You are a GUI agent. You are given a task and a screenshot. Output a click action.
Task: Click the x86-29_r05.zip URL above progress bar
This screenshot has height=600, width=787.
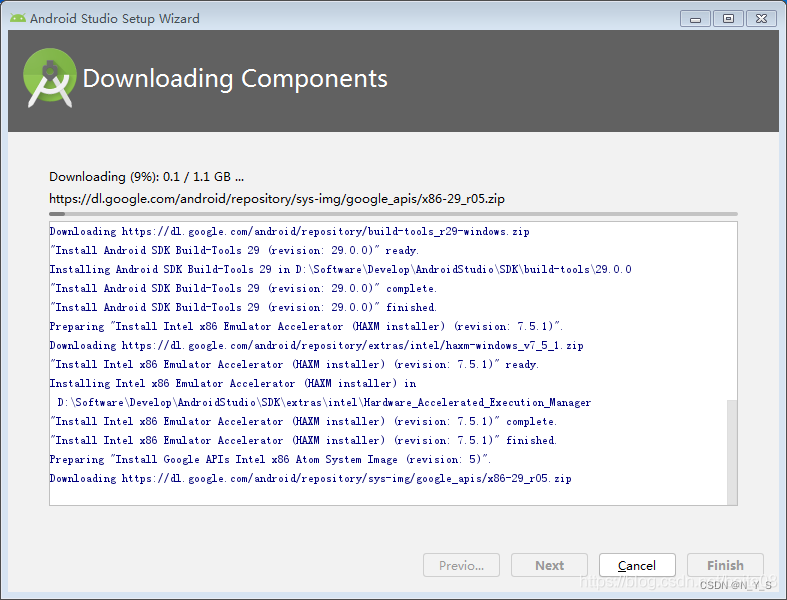277,199
